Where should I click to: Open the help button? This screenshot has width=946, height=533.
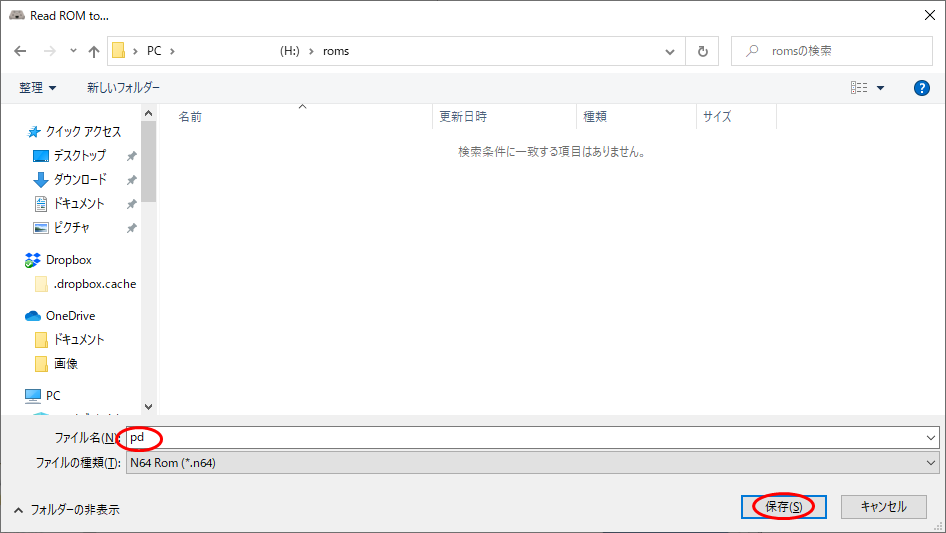coord(921,88)
